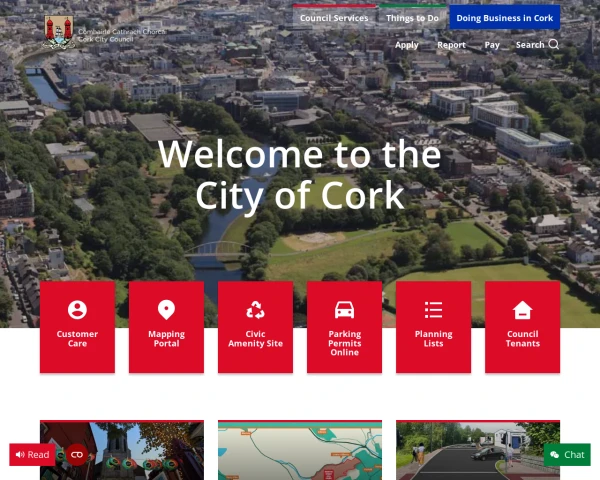Expand the Pay menu
This screenshot has width=600, height=480.
coord(492,45)
